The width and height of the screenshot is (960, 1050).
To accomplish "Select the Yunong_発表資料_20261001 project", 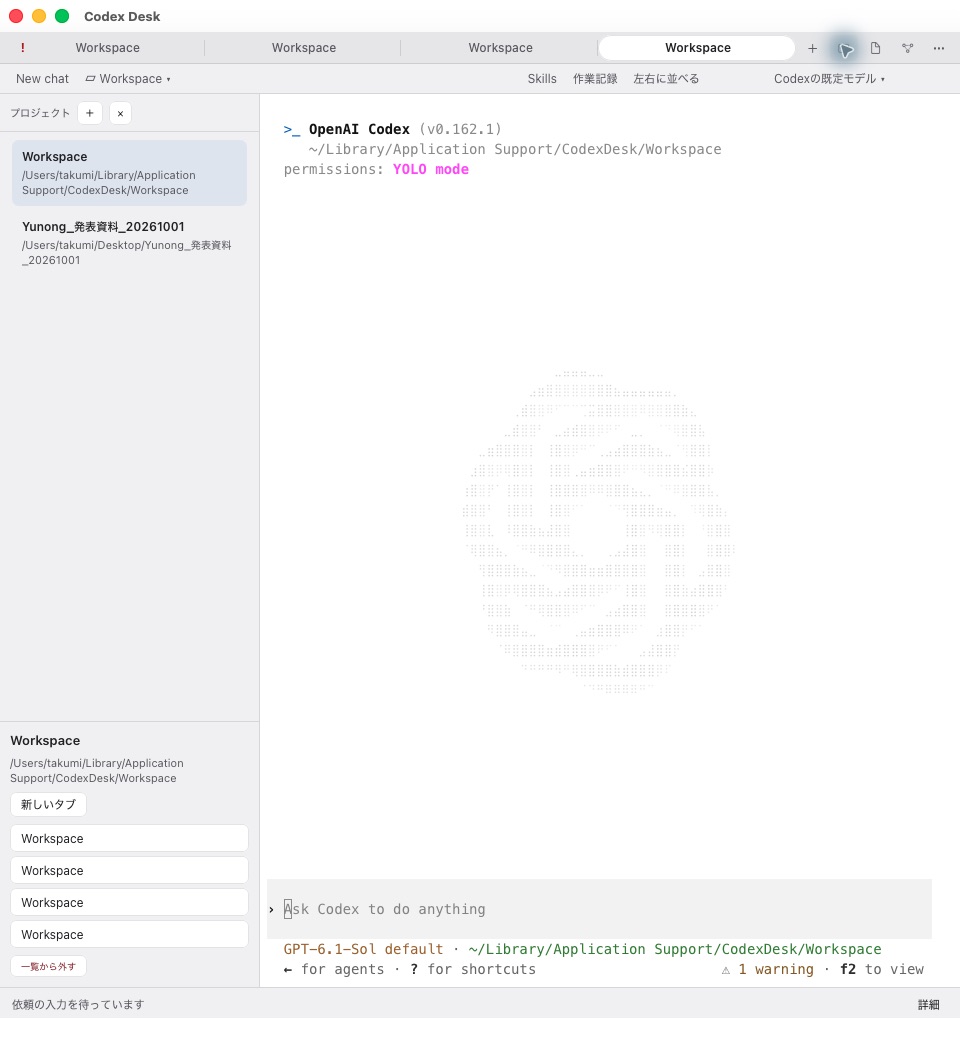I will point(129,243).
